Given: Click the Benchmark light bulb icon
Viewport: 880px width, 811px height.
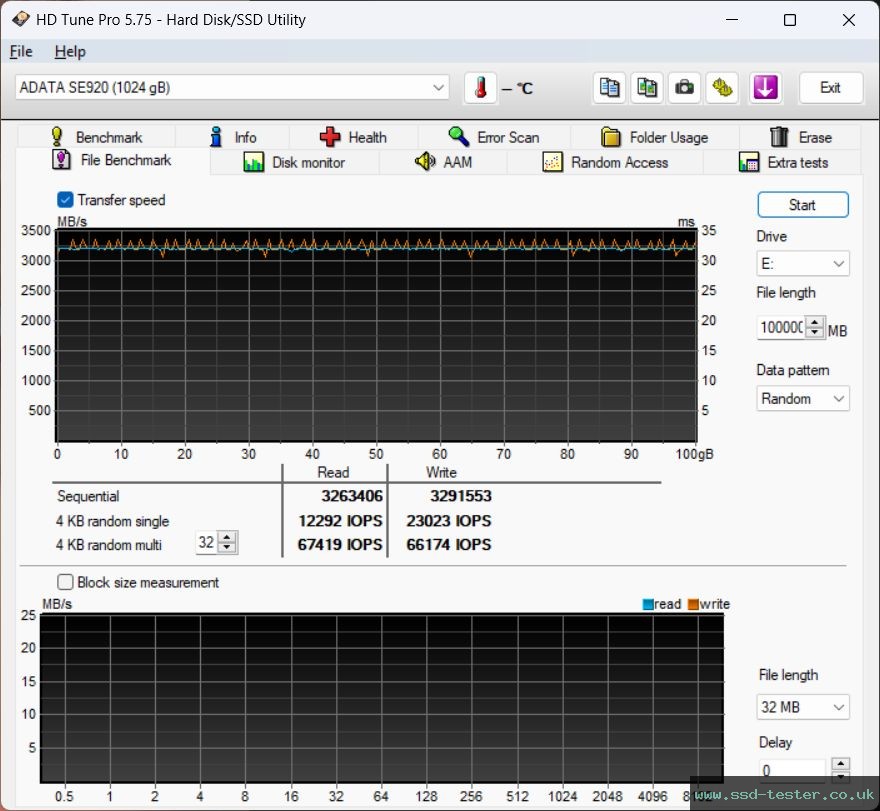Looking at the screenshot, I should [x=57, y=136].
